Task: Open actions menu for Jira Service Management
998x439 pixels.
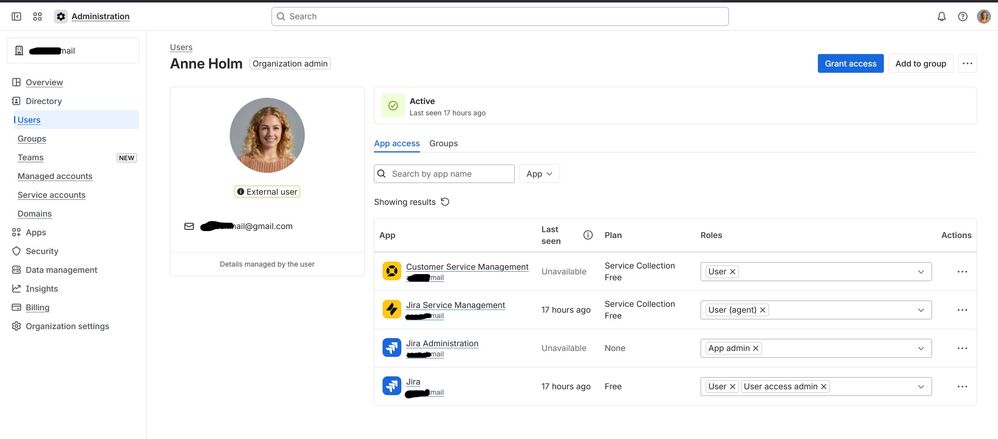Action: [962, 310]
